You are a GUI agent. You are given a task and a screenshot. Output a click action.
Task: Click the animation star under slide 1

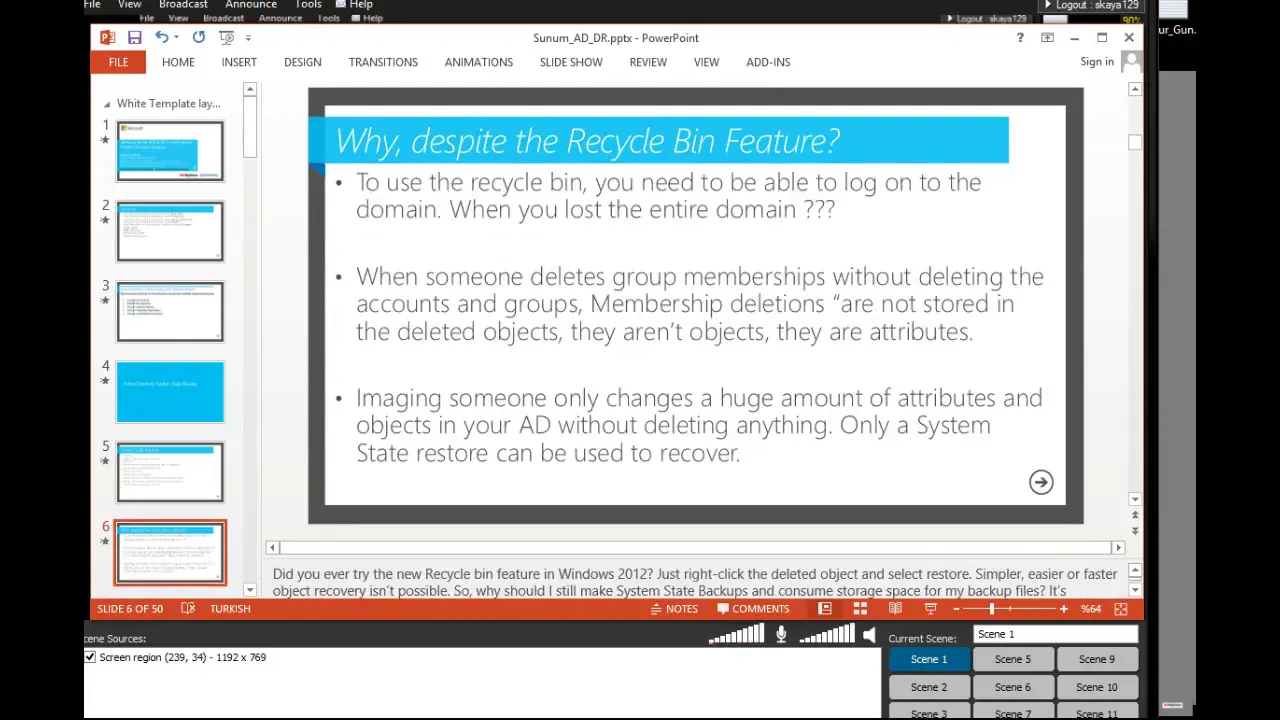(105, 140)
